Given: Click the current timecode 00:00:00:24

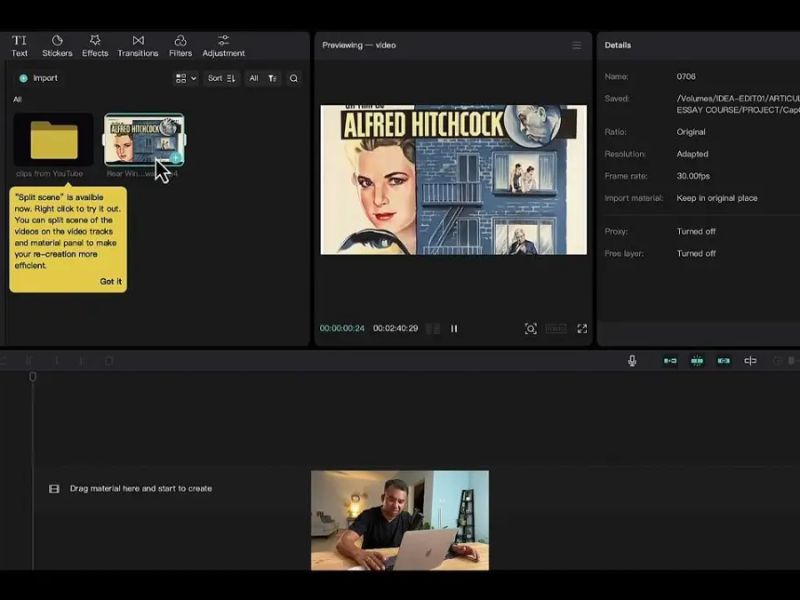Looking at the screenshot, I should pyautogui.click(x=342, y=328).
